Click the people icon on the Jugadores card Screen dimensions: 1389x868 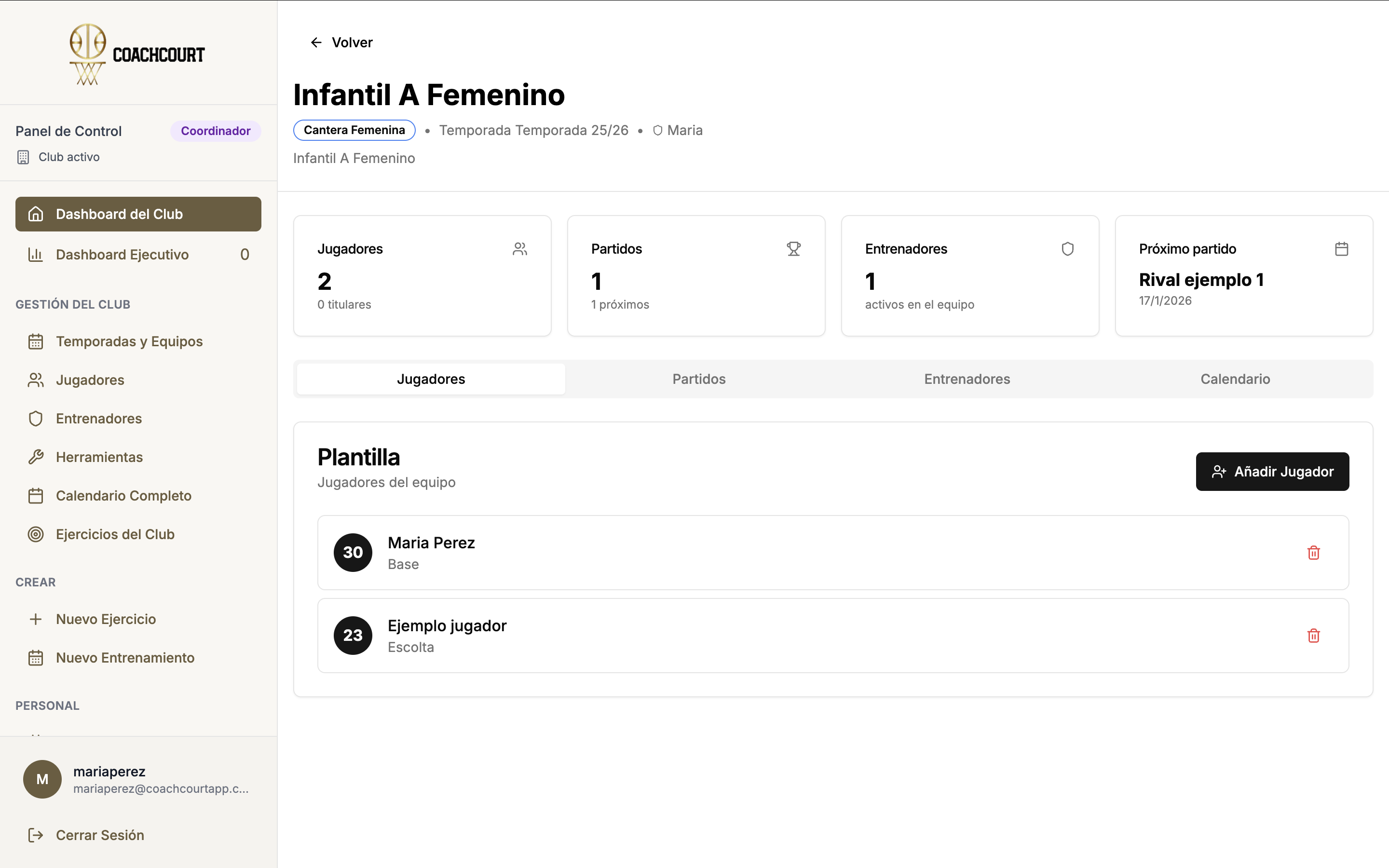click(x=519, y=248)
